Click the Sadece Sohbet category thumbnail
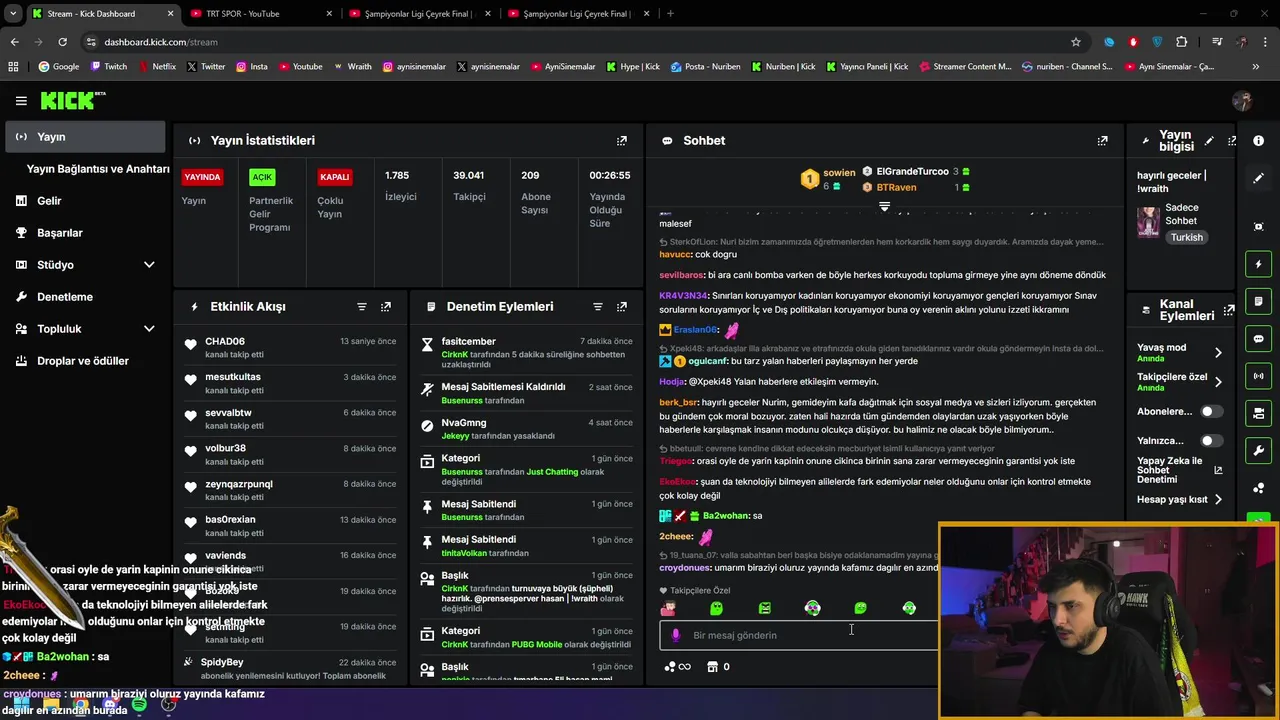Screen dimensions: 1280x720 1149,221
